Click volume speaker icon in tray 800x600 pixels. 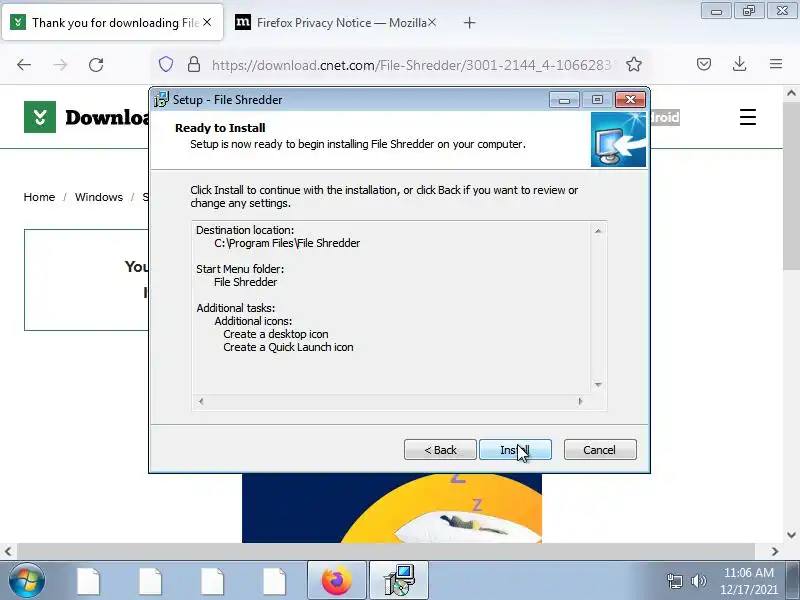pyautogui.click(x=698, y=581)
